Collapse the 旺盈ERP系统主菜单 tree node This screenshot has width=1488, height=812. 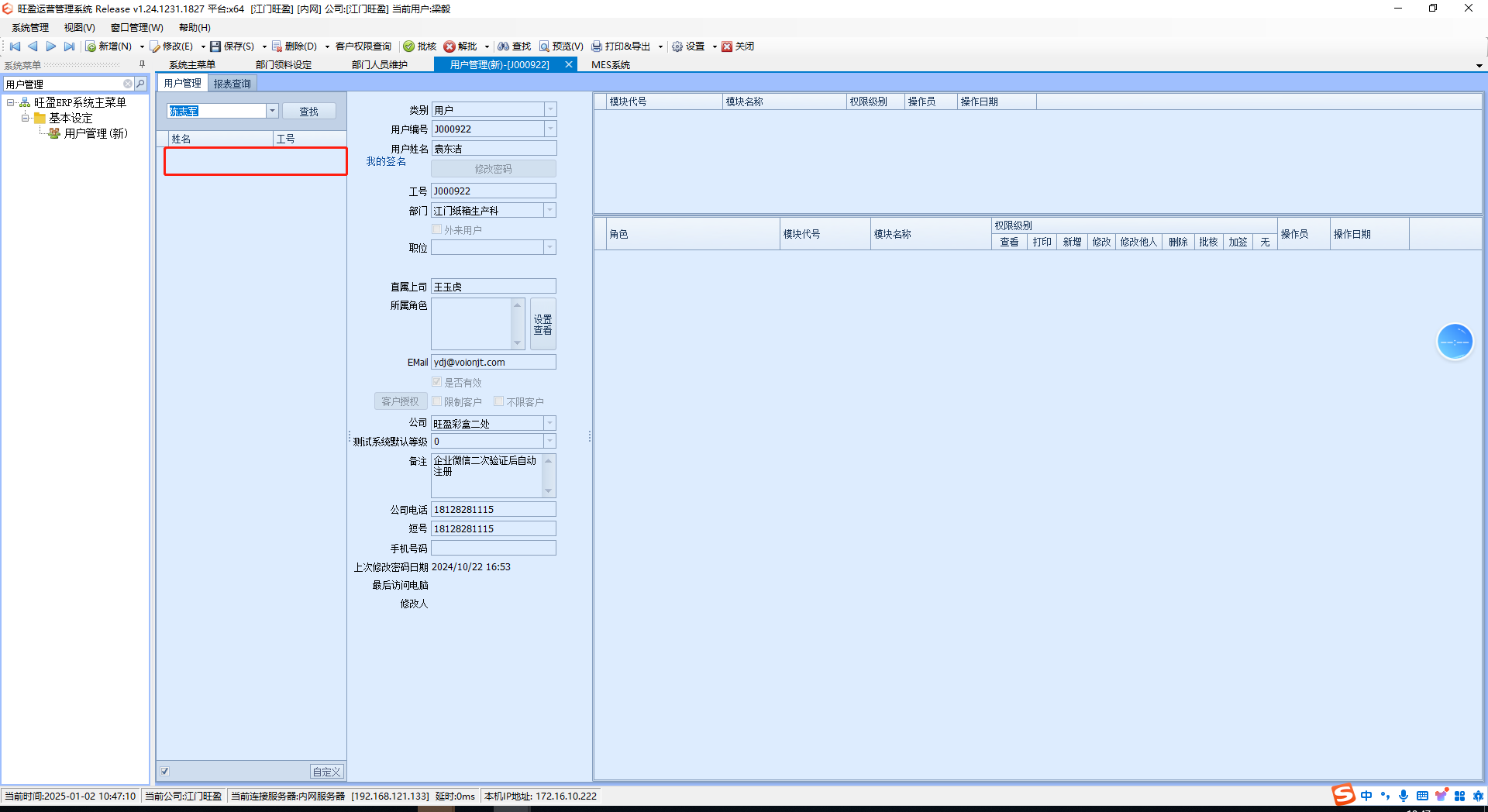[10, 102]
